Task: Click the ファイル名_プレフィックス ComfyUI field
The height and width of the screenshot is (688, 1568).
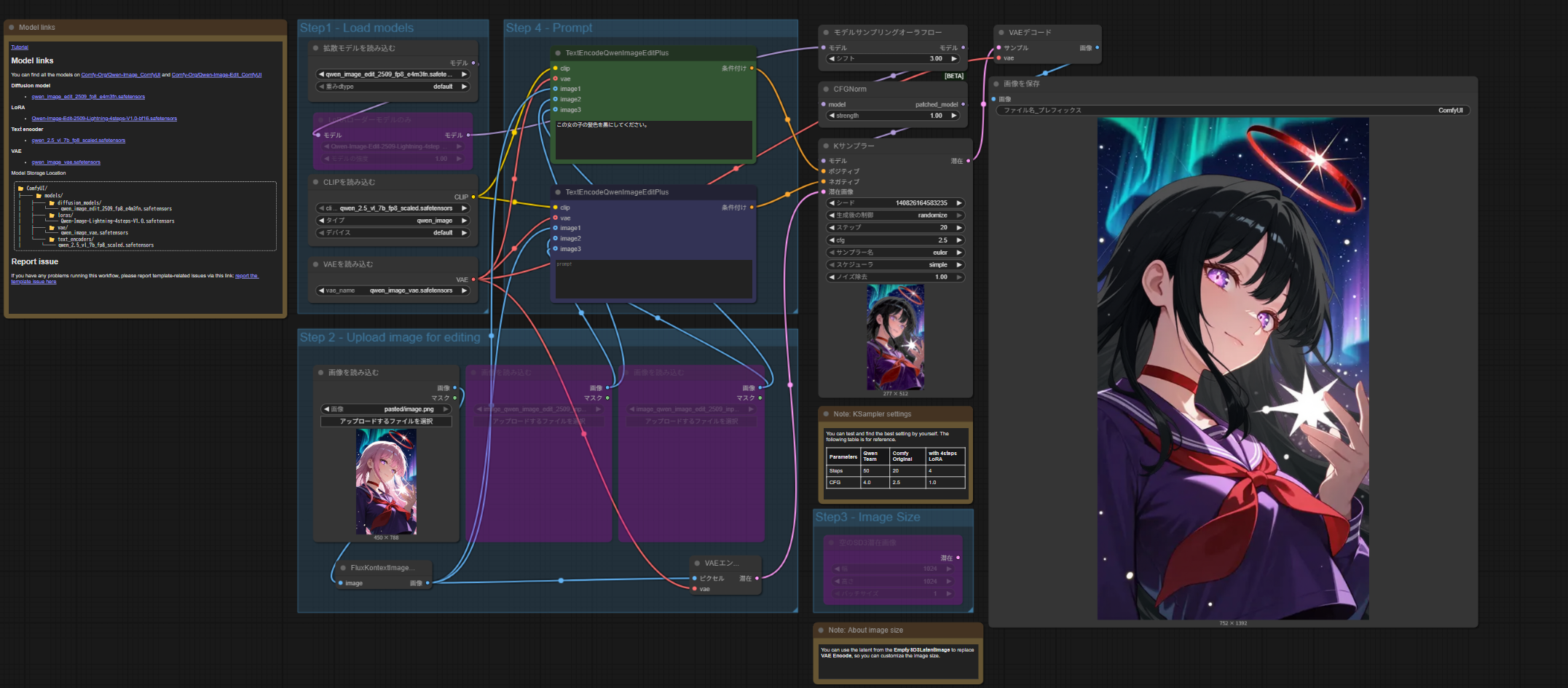Action: [x=1233, y=111]
